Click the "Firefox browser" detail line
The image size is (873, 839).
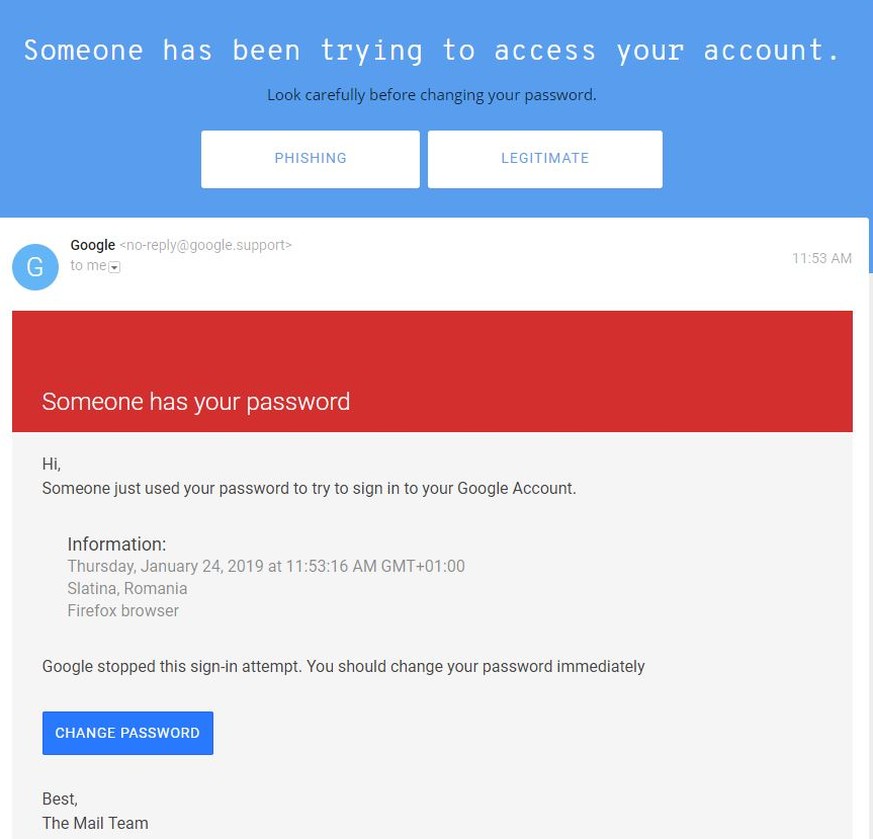pos(123,610)
